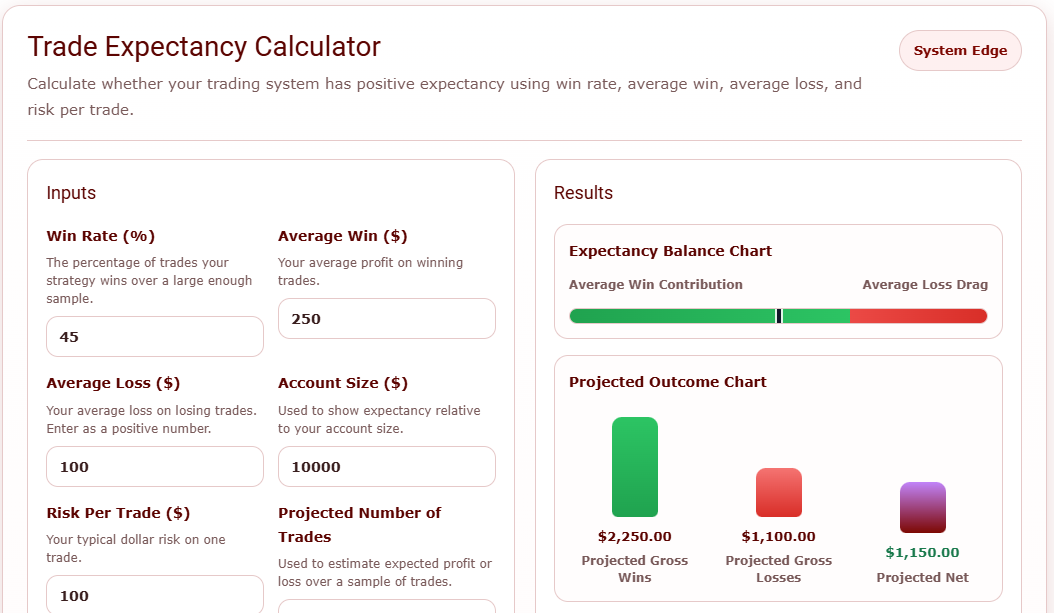Click the Win Rate (%) label
The width and height of the screenshot is (1054, 613).
tap(101, 236)
